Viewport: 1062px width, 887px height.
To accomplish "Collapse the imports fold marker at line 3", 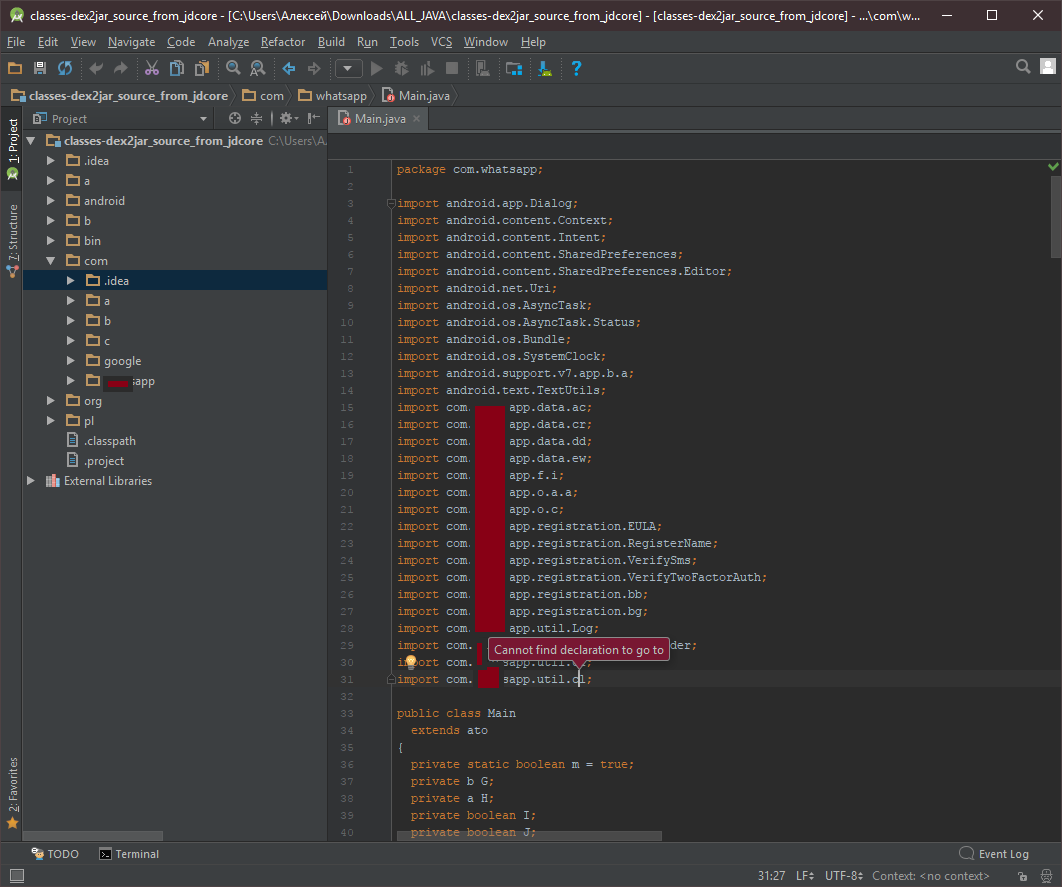I will 391,203.
